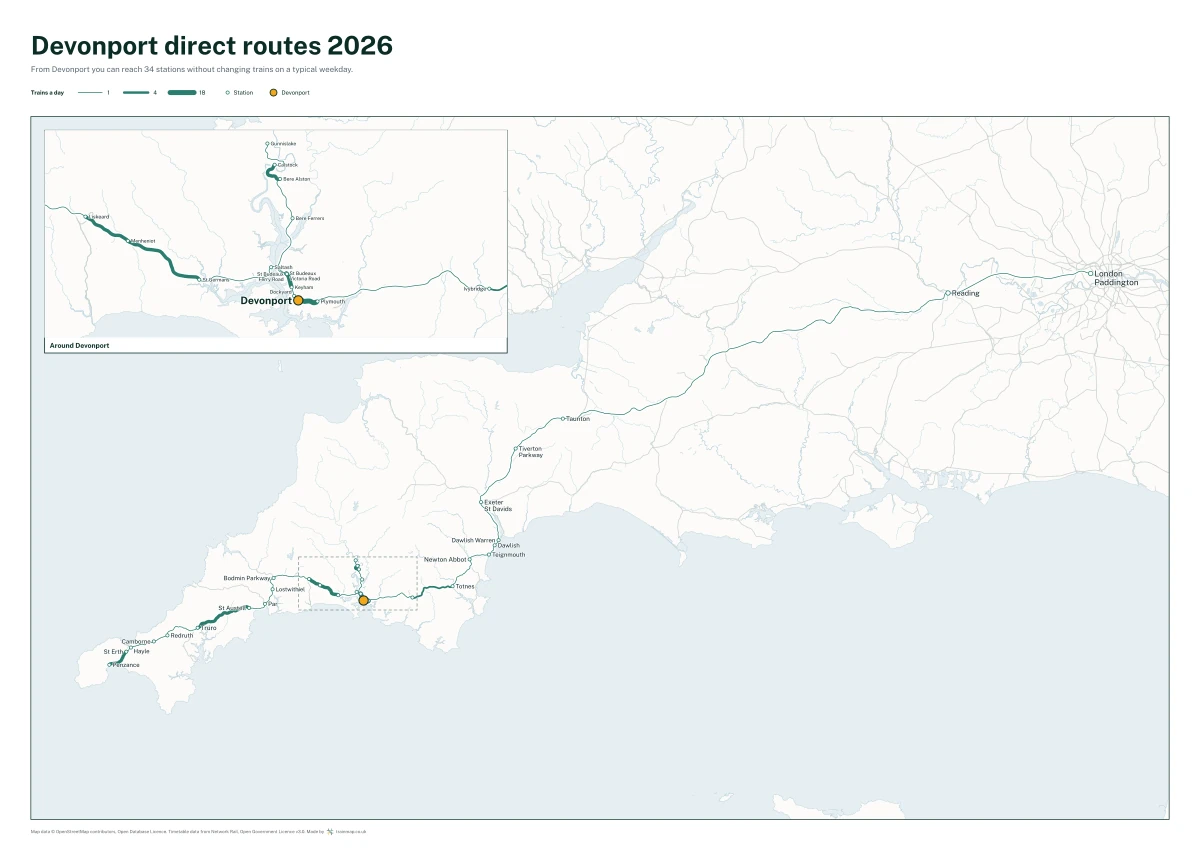
Task: Click the St Erth station label
Action: tap(114, 651)
